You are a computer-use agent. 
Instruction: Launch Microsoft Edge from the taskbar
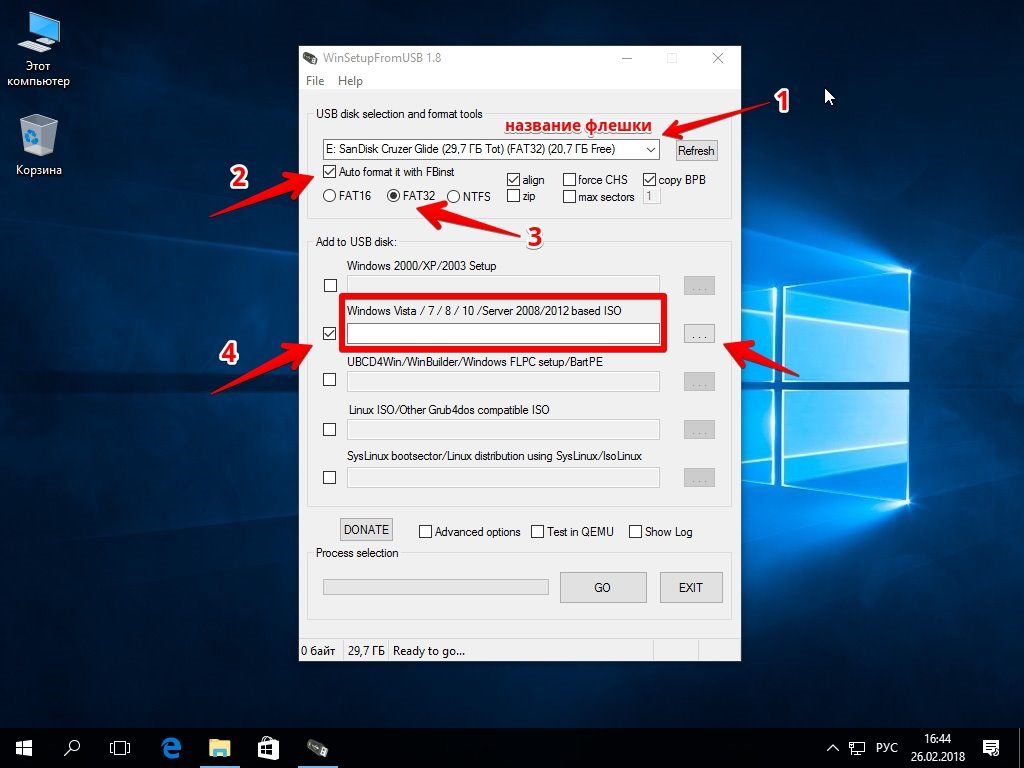(x=171, y=748)
